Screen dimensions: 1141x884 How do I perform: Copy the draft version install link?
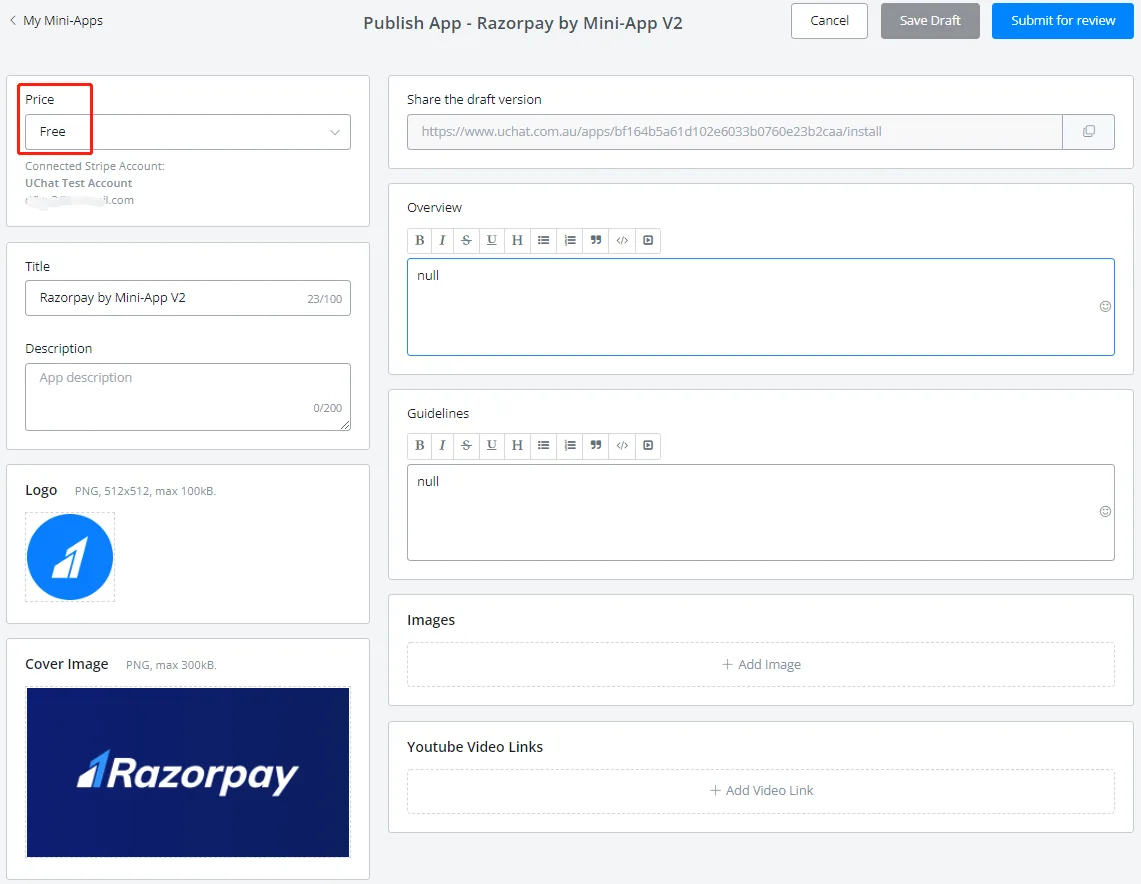(x=1088, y=132)
